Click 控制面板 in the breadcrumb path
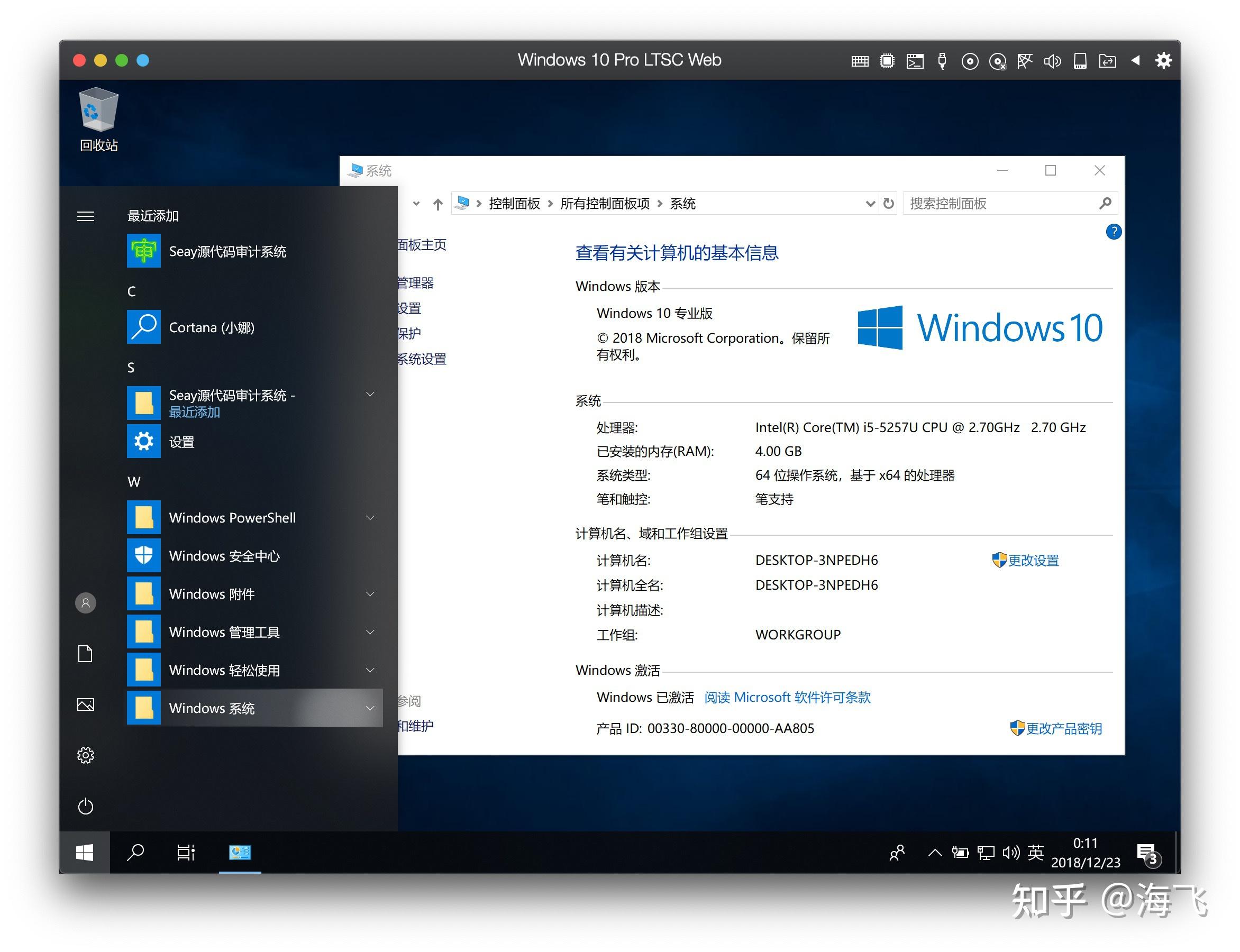The image size is (1240, 952). point(514,204)
